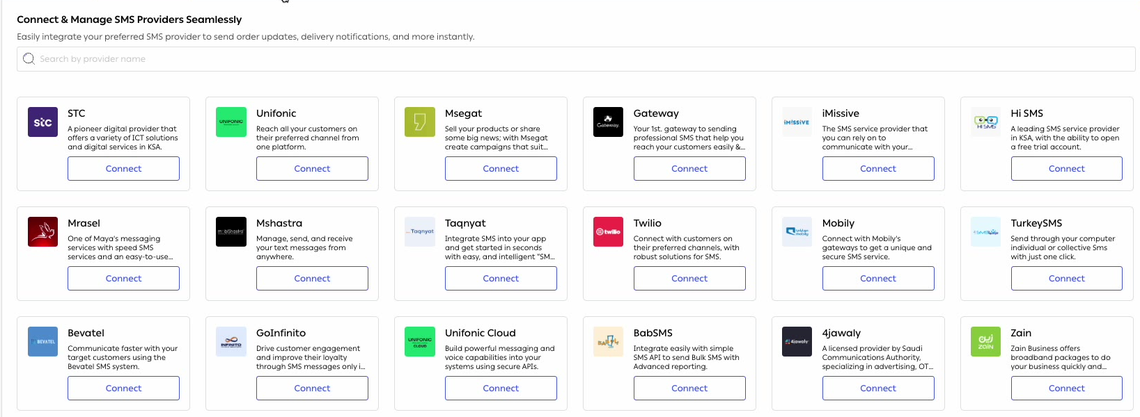Connect the Mobily provider
The image size is (1140, 417).
(878, 278)
